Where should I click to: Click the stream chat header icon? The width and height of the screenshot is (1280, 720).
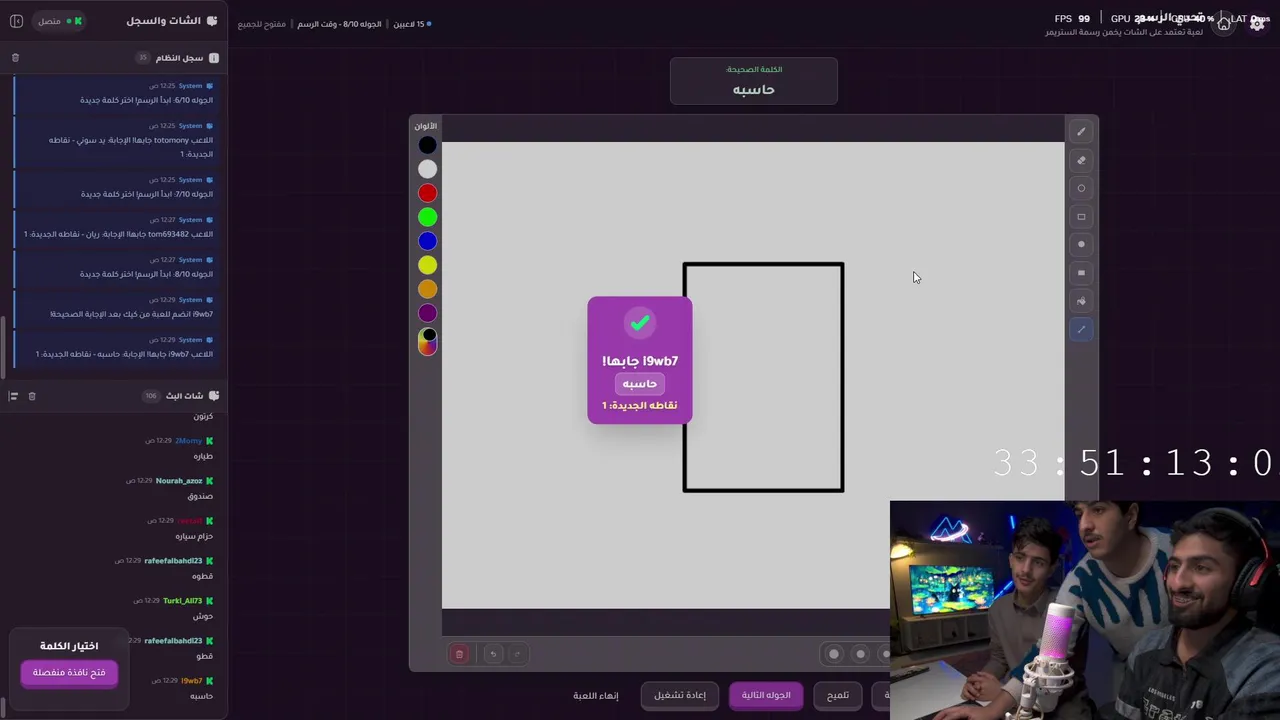click(214, 396)
